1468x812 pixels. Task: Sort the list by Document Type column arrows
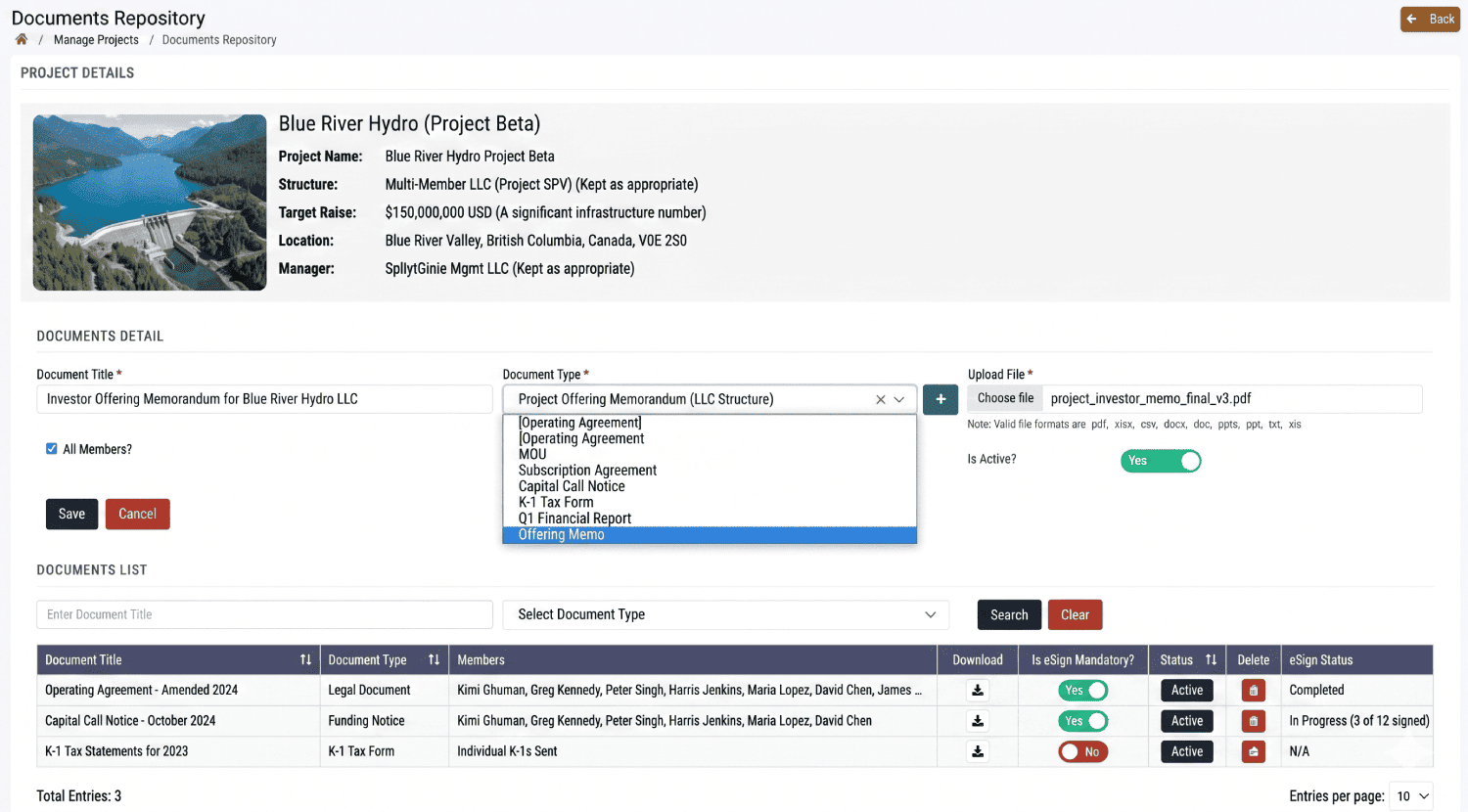click(434, 660)
